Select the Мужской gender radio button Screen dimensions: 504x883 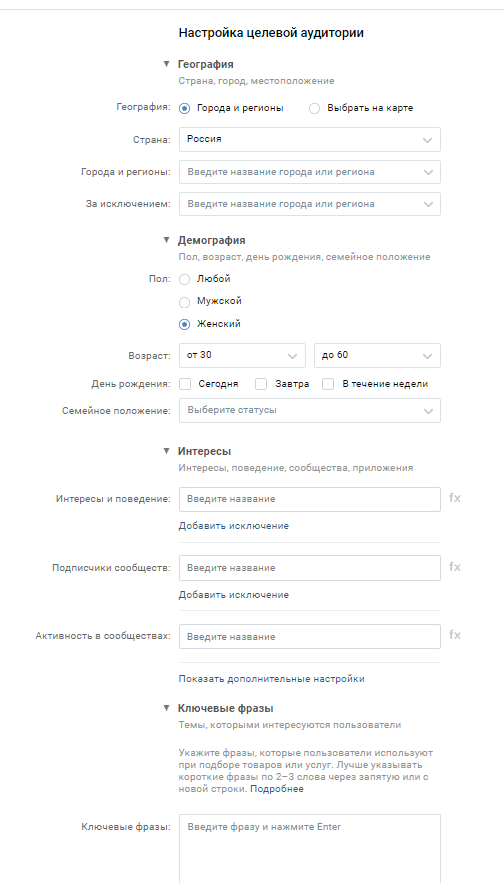click(x=184, y=302)
